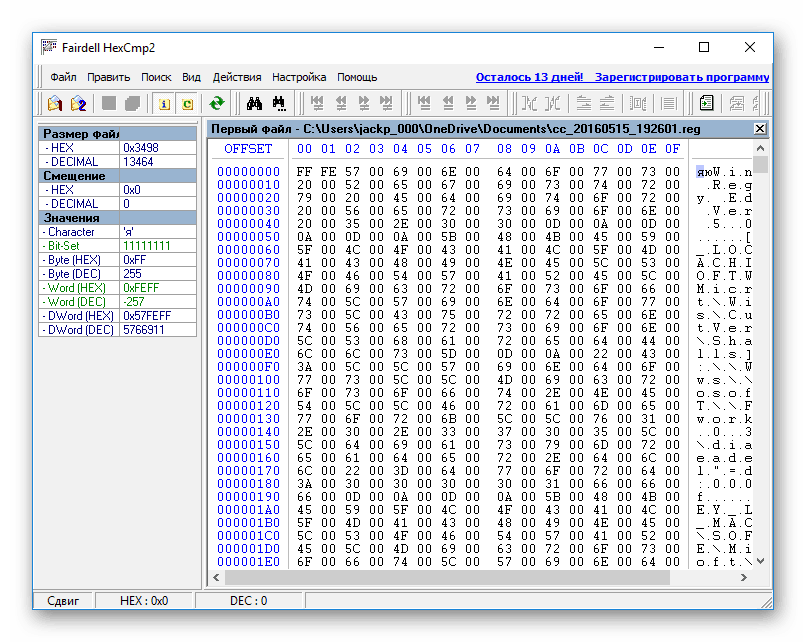Close the first file panel
Viewport: 806px width, 642px height.
click(759, 129)
